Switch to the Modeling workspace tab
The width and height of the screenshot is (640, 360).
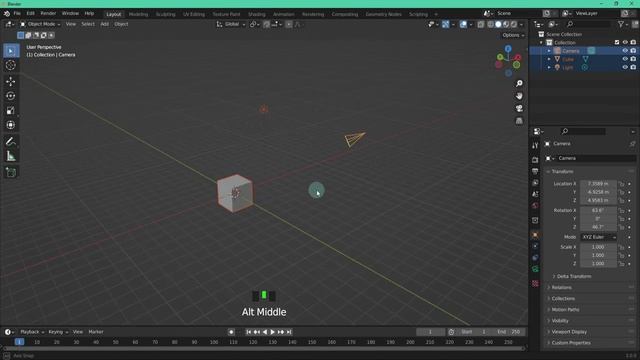pyautogui.click(x=138, y=14)
